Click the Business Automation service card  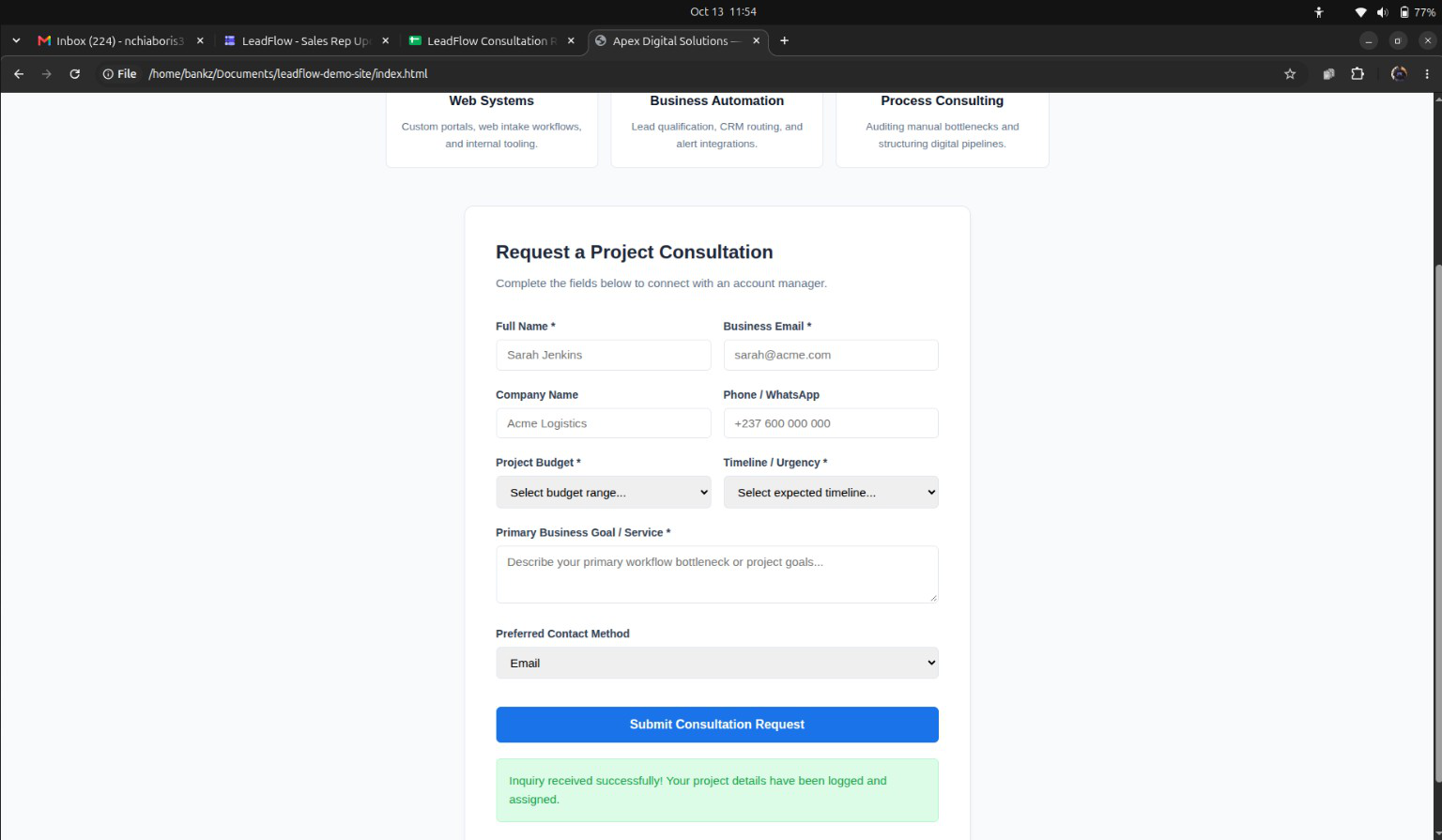click(x=717, y=130)
